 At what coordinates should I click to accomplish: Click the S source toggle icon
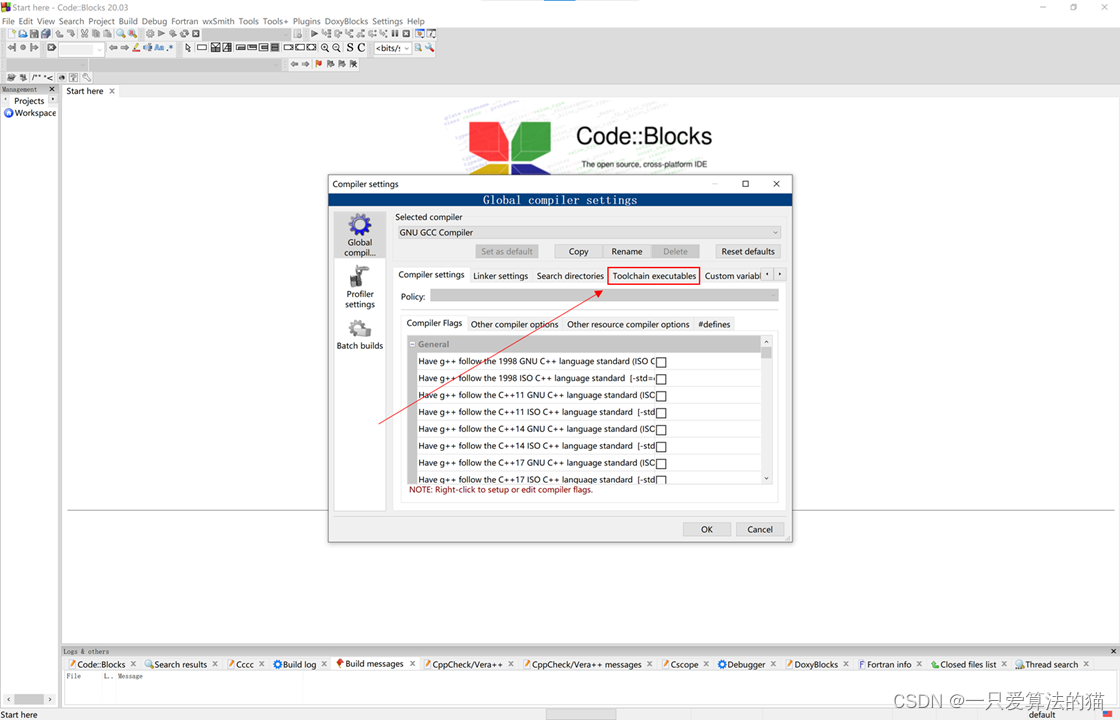pos(350,47)
